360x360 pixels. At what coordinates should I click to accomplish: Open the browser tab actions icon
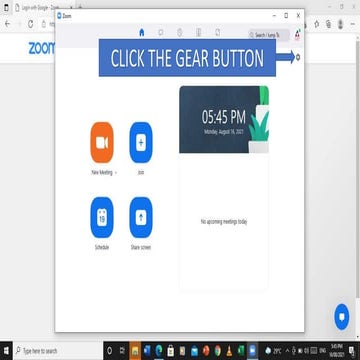pos(6,8)
